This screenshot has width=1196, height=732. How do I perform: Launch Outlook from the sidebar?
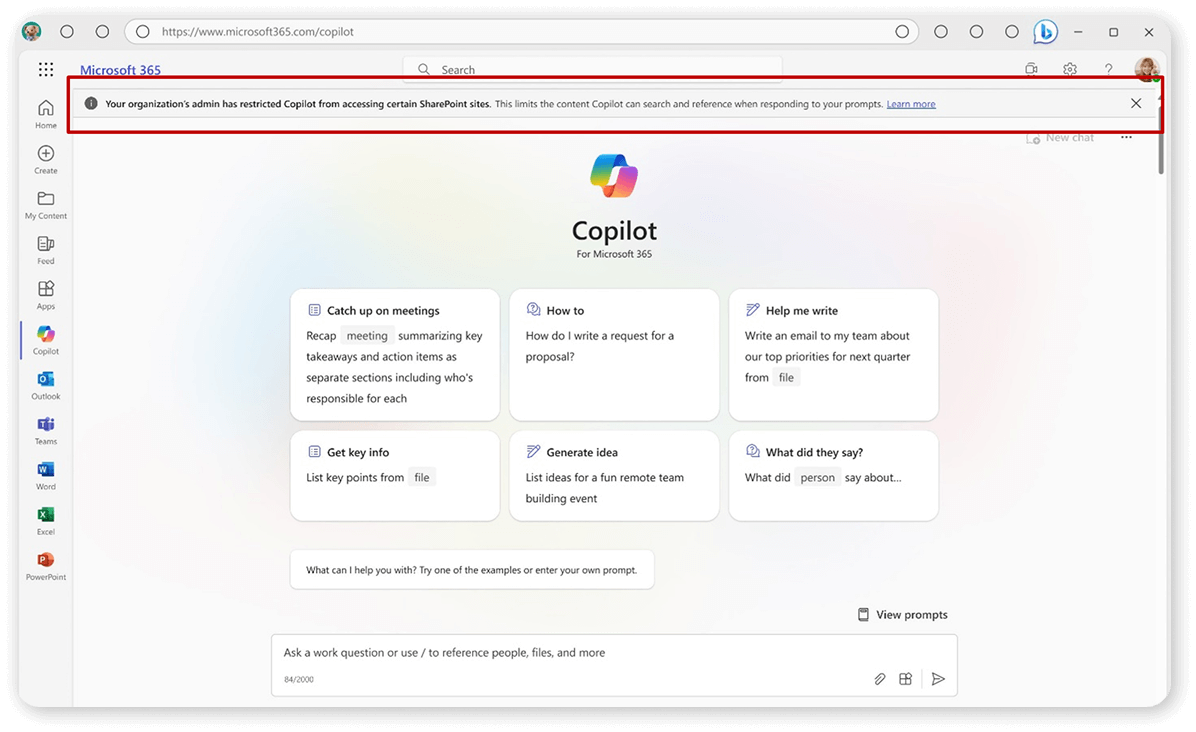[46, 385]
